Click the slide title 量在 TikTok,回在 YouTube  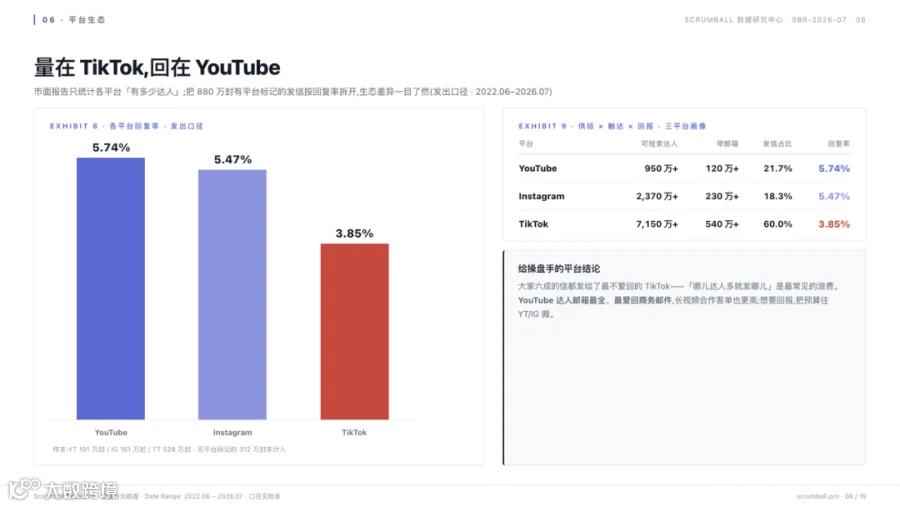[157, 68]
